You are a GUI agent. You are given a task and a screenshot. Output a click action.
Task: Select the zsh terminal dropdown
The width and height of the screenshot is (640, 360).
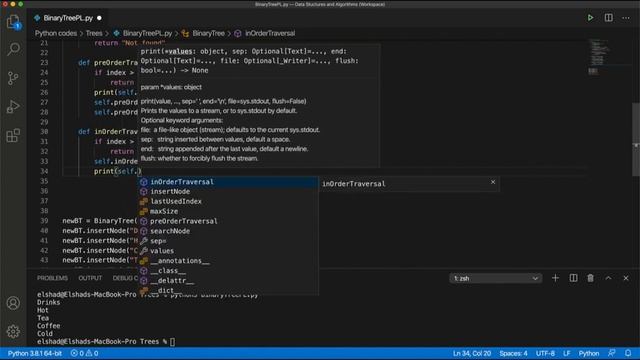click(x=496, y=278)
